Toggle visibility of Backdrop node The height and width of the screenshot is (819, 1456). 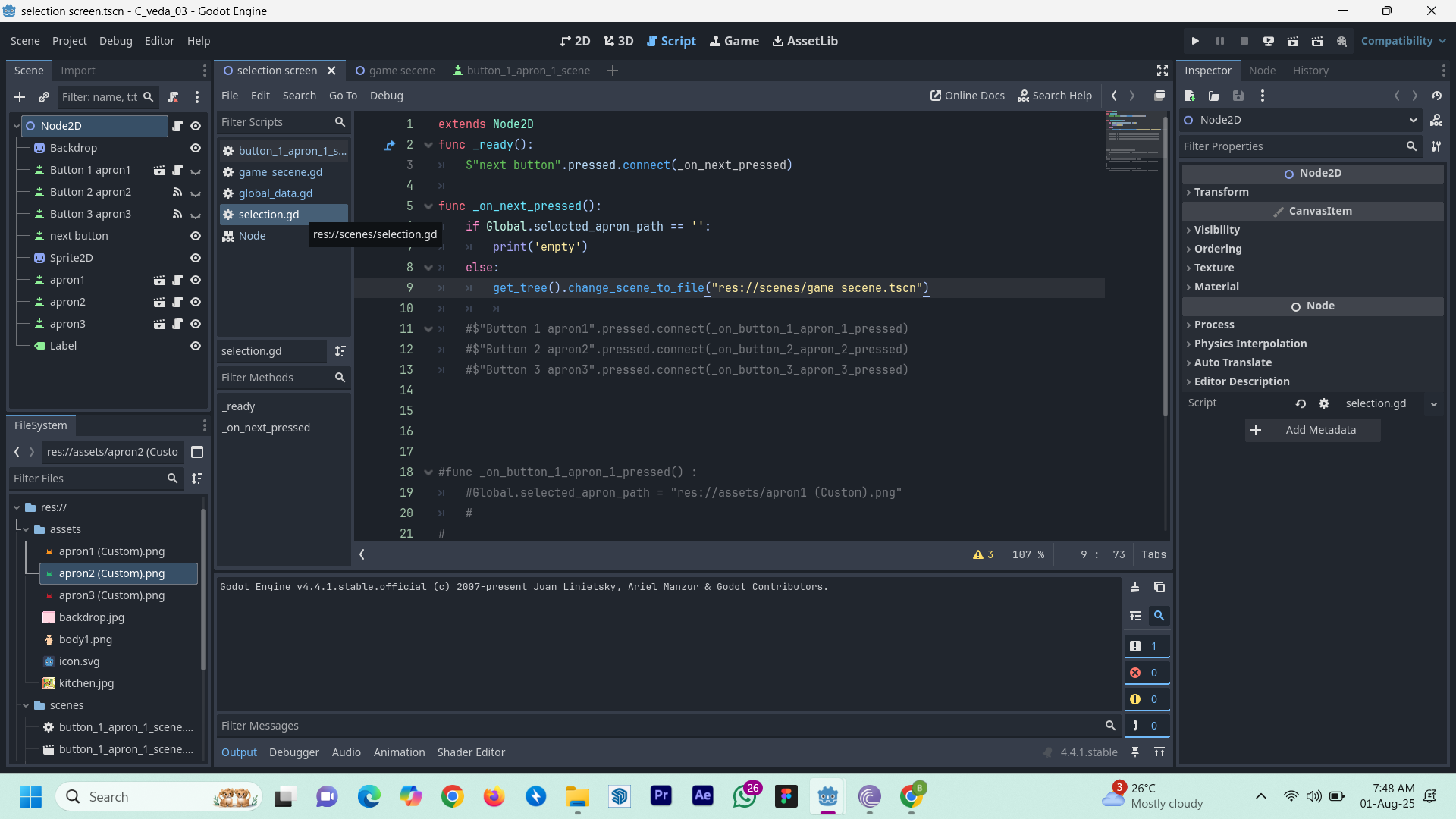click(196, 148)
